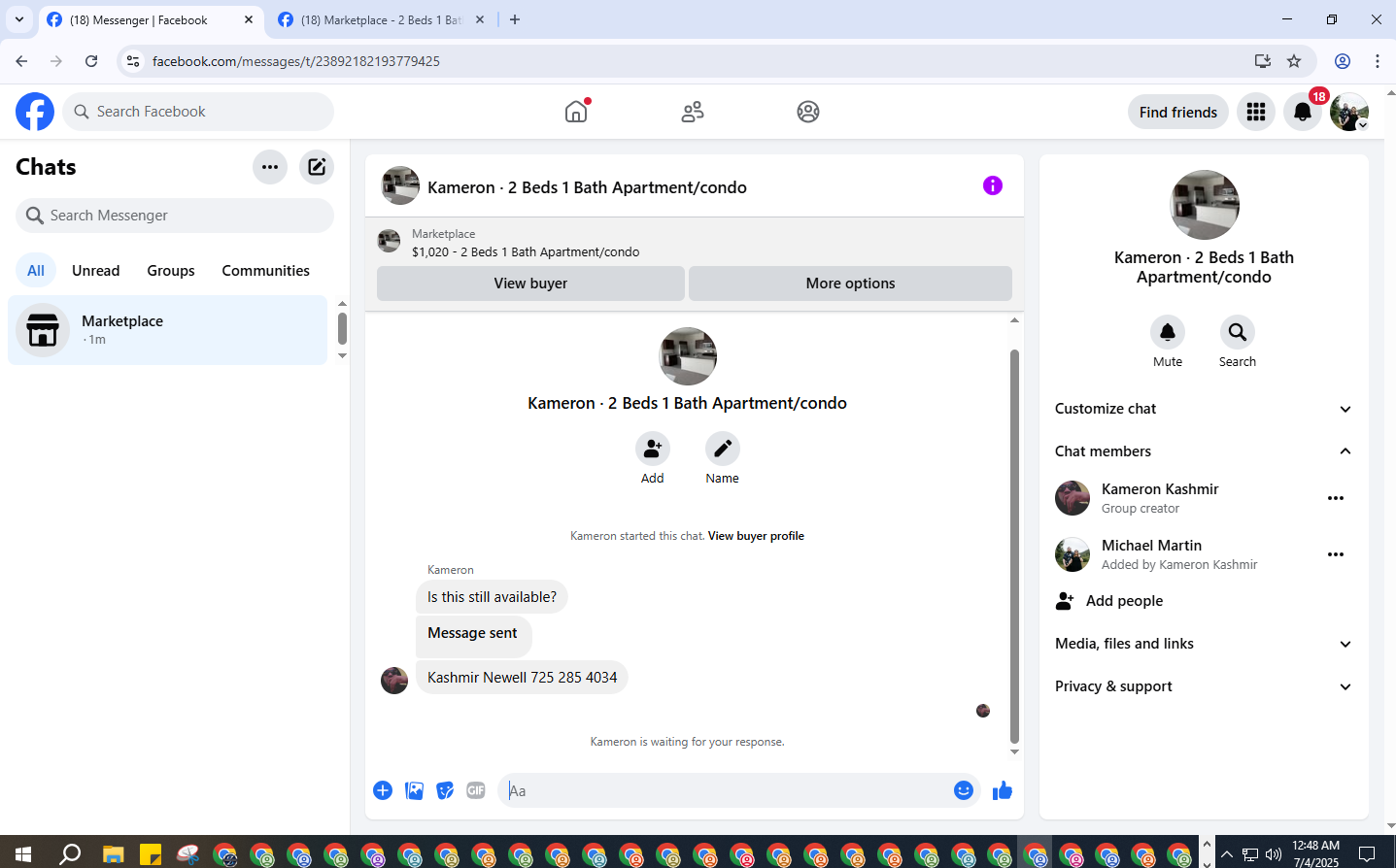Screen dimensions: 1396x868
Task: Go to the Home feed icon
Action: (576, 112)
